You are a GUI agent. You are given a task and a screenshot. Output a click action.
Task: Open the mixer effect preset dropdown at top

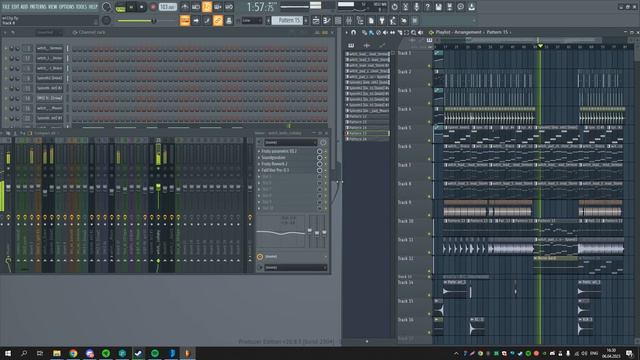[x=290, y=142]
